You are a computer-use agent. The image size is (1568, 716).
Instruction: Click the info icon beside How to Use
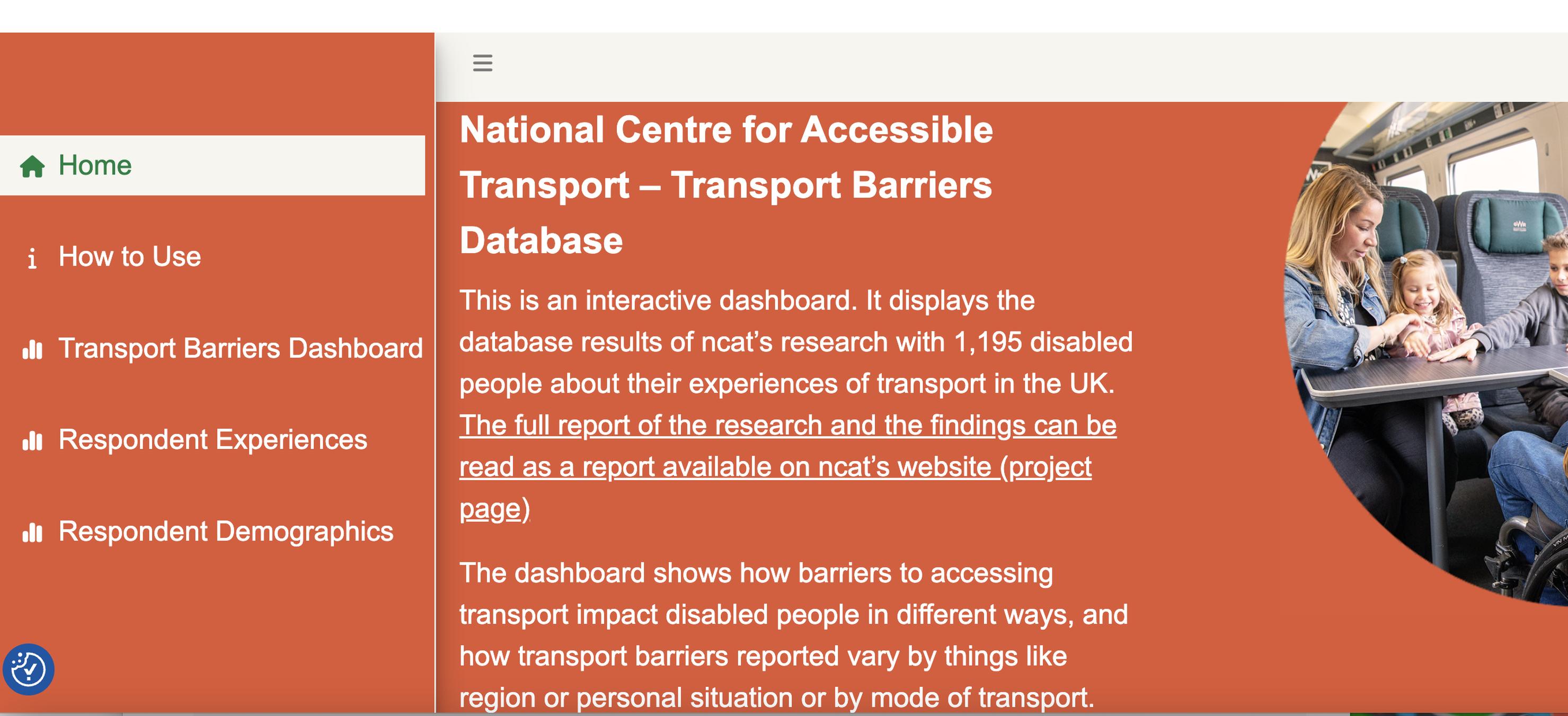(x=32, y=258)
